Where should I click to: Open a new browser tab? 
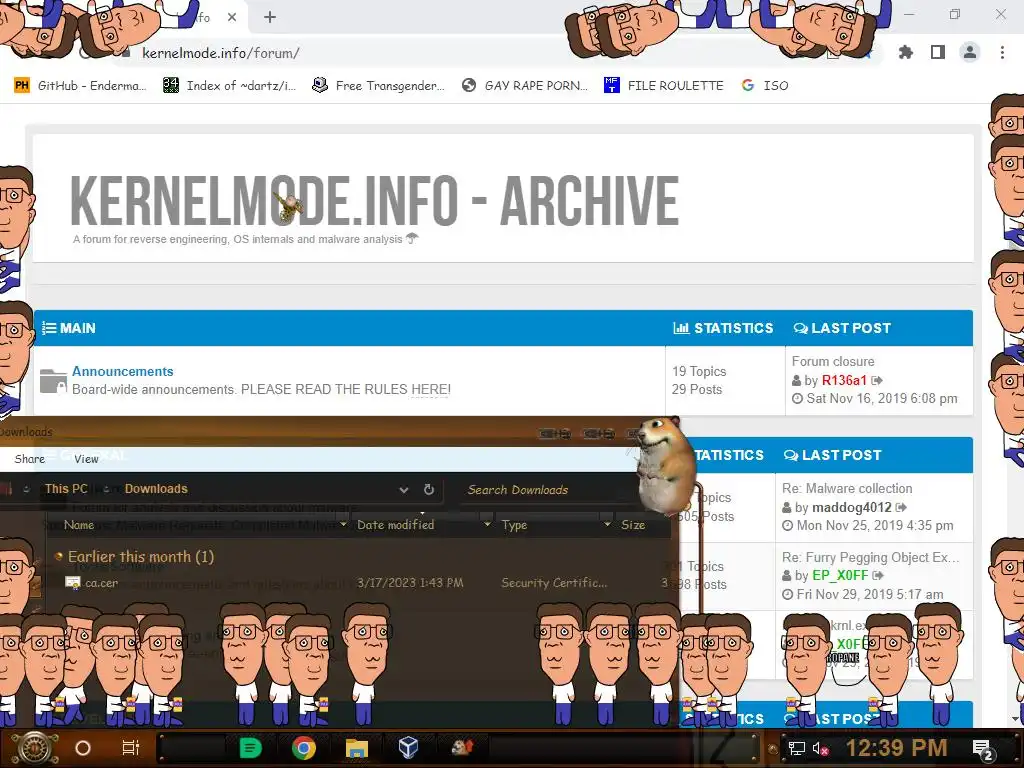(270, 17)
